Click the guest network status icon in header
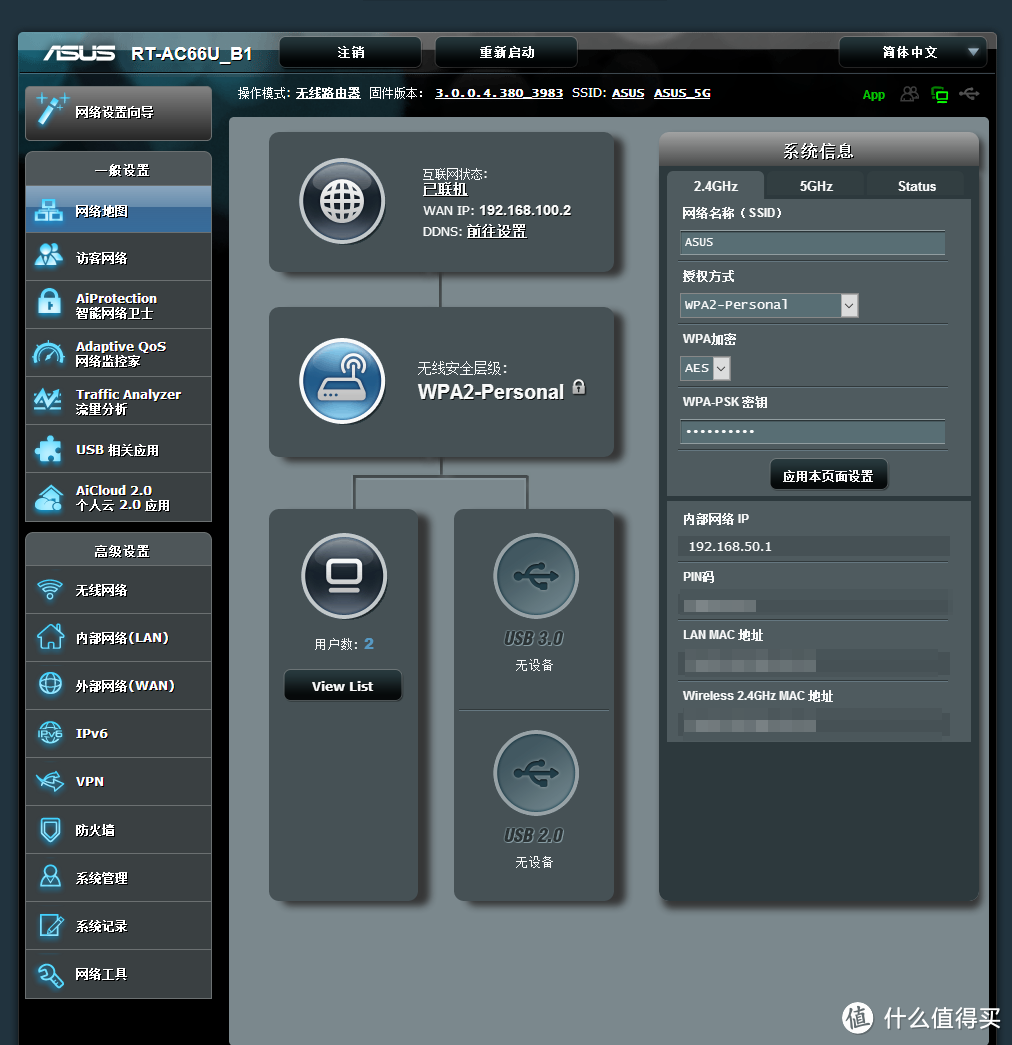 (x=909, y=94)
